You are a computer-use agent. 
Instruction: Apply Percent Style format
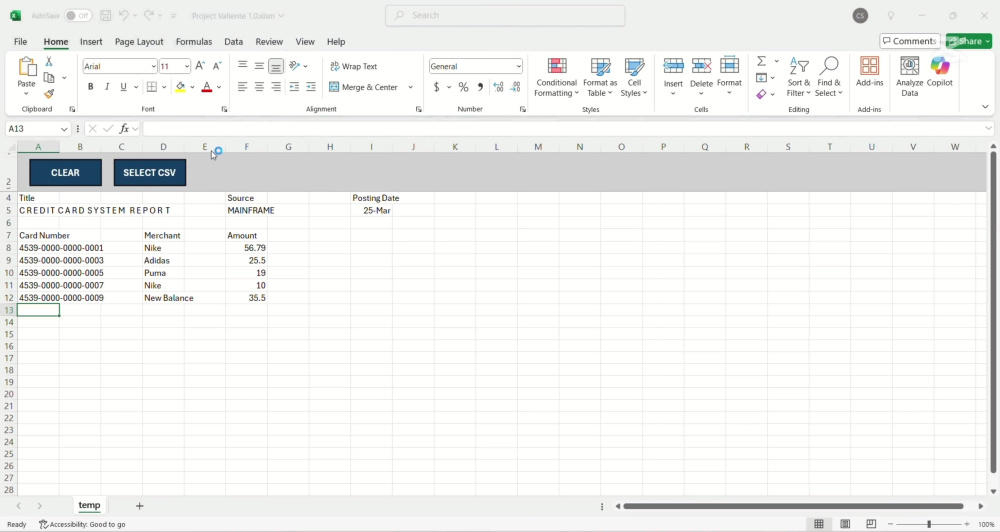(x=463, y=87)
